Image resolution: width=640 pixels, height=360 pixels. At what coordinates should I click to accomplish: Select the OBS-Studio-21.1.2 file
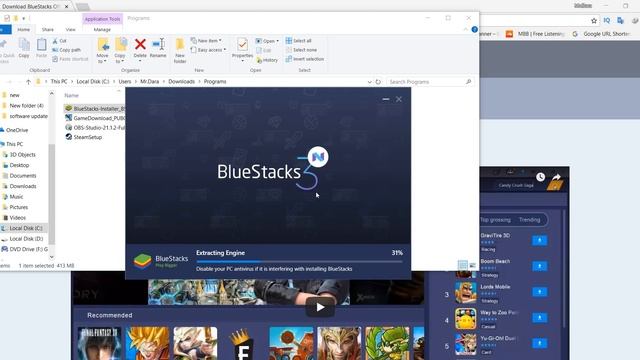pyautogui.click(x=95, y=128)
